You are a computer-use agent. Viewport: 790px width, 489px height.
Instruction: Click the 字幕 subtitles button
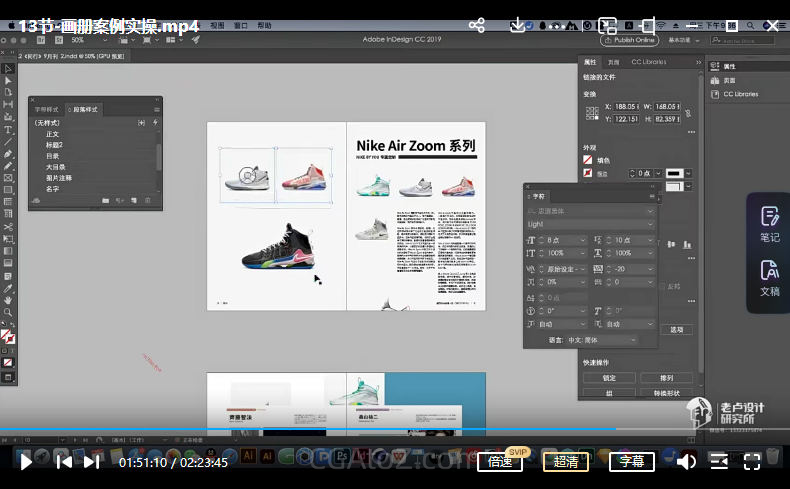tap(632, 461)
